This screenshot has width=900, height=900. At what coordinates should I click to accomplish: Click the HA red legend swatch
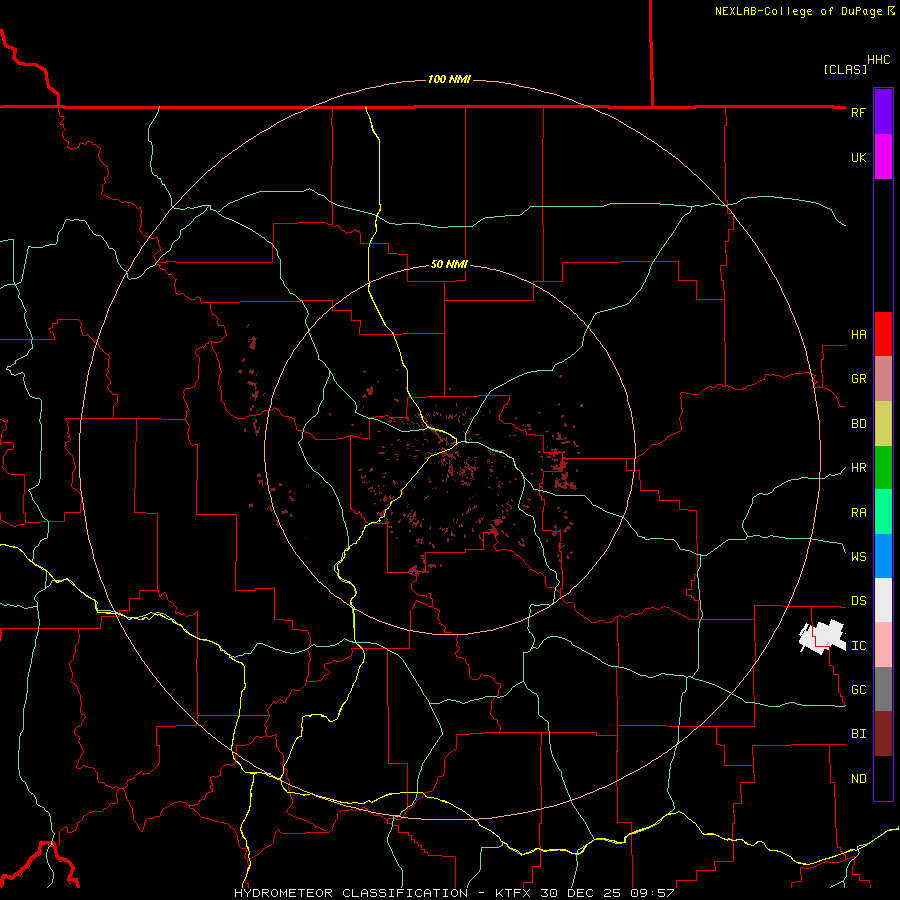(883, 334)
